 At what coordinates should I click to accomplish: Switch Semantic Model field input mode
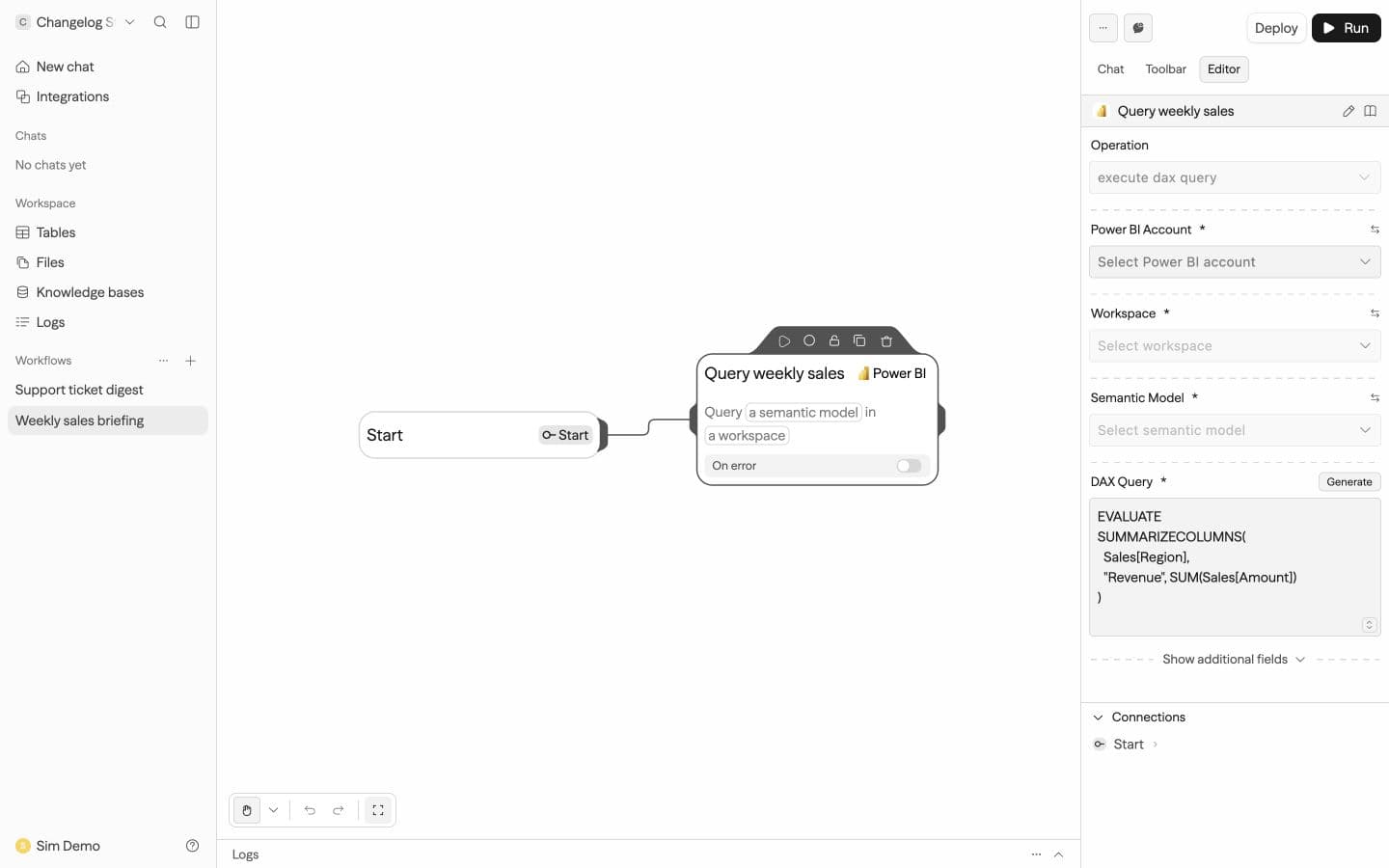[1375, 397]
